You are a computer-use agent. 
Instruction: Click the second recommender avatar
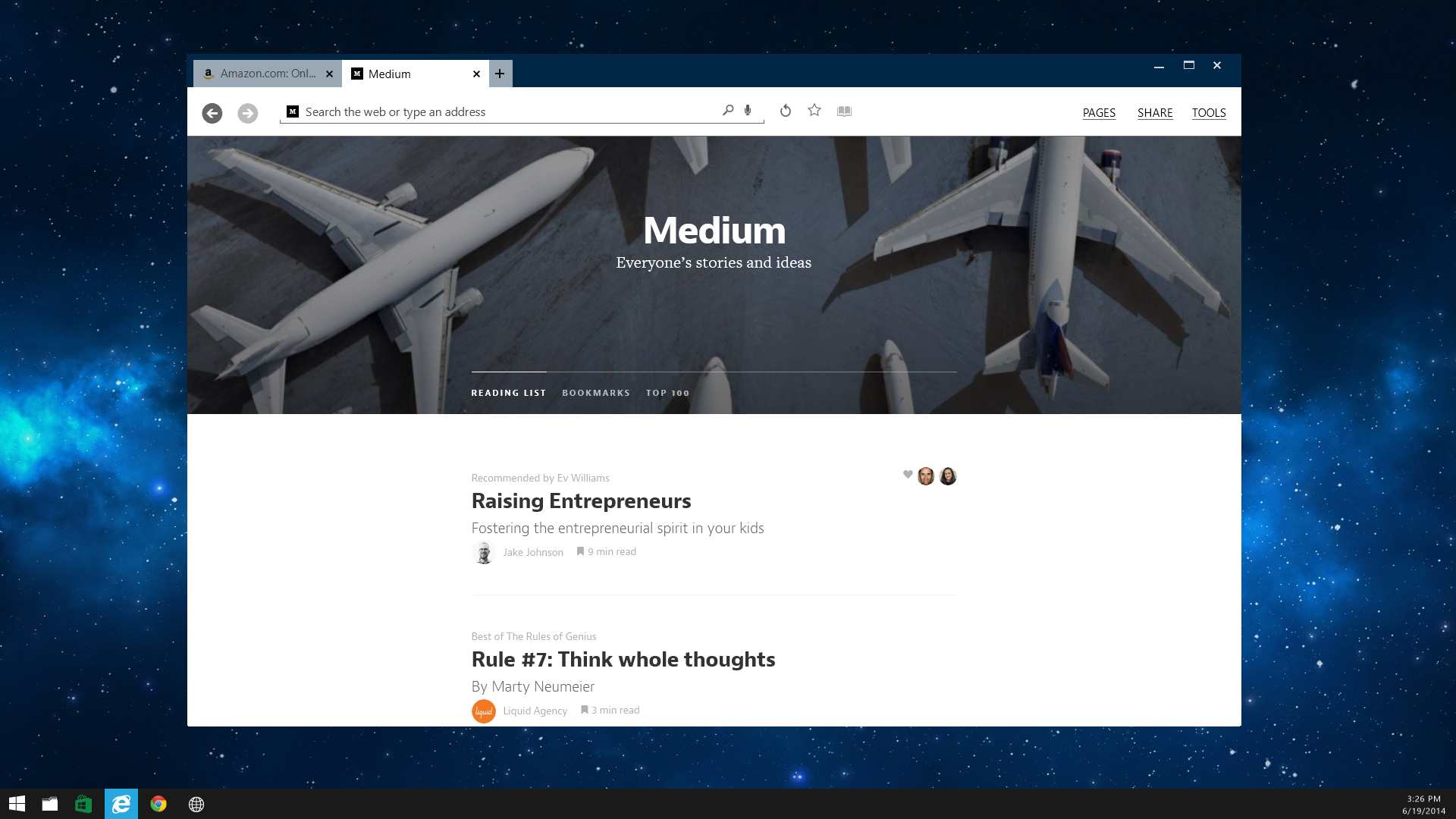[948, 476]
